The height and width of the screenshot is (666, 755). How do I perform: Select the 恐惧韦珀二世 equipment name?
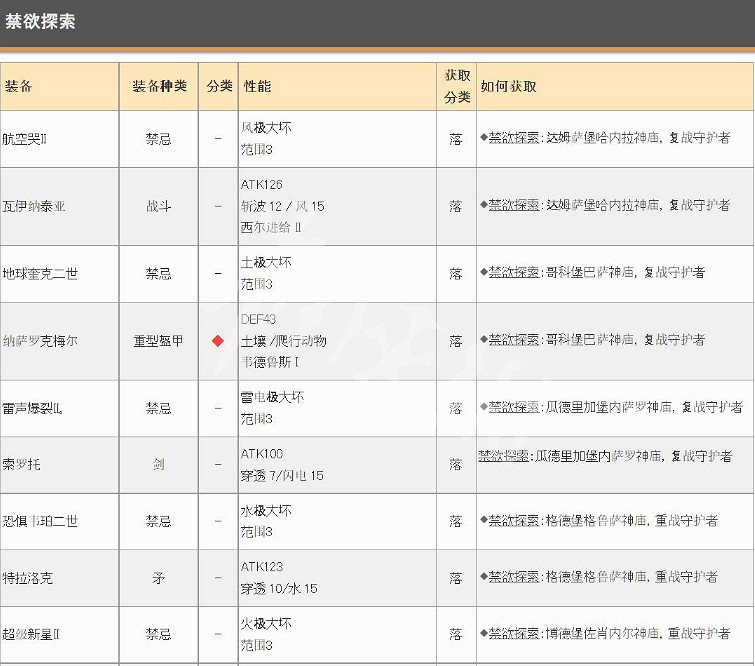(40, 521)
